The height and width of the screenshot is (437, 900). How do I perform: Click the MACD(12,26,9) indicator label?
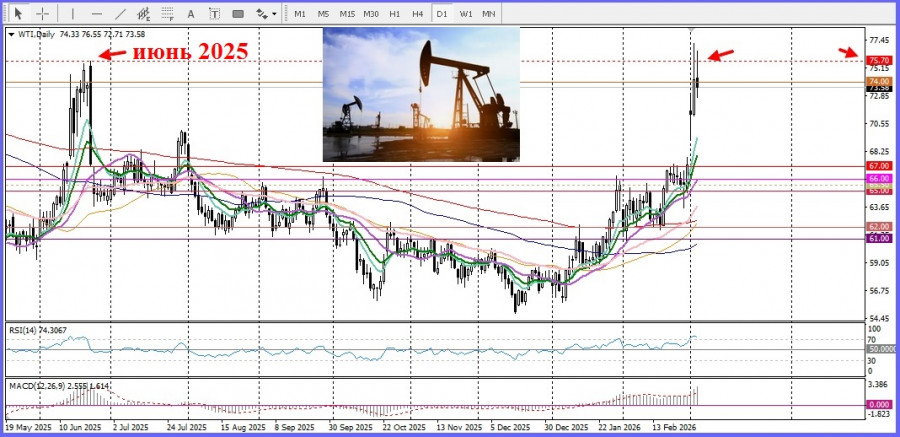(59, 386)
